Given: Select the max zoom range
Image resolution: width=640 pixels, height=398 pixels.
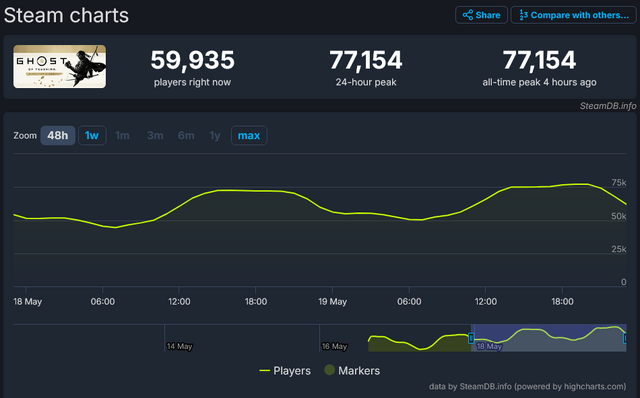Looking at the screenshot, I should [x=249, y=136].
